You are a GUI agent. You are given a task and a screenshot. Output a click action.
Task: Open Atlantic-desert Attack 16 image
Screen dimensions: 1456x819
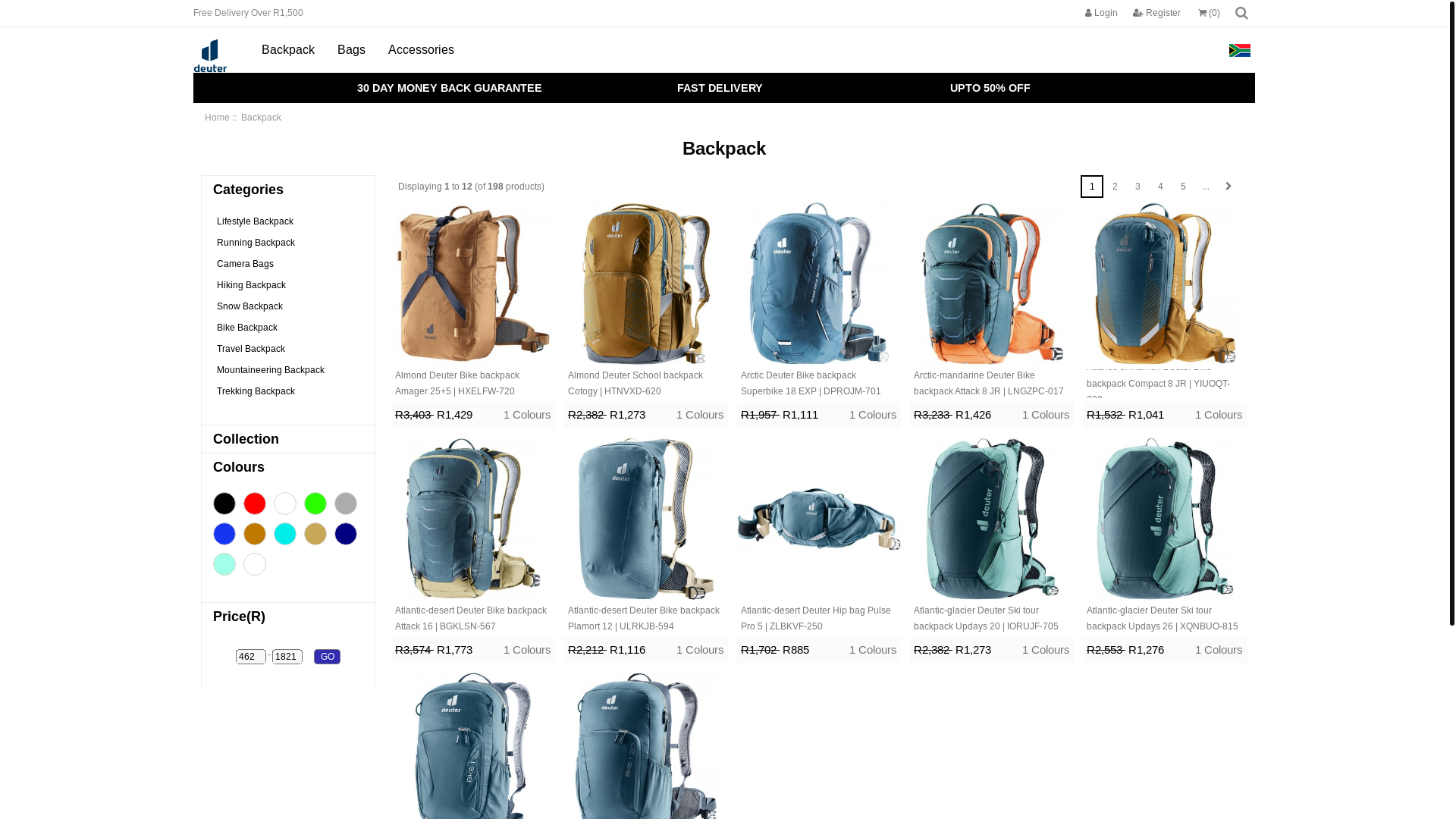pos(473,519)
